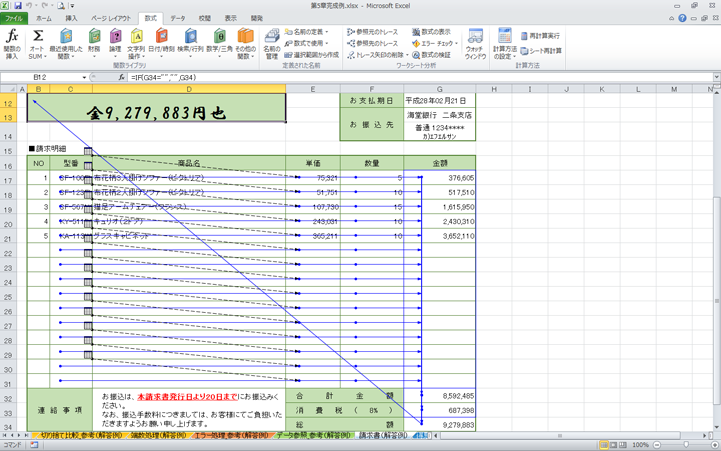Image resolution: width=721 pixels, height=451 pixels.
Task: Click the オートSUM sigma icon
Action: (x=38, y=36)
